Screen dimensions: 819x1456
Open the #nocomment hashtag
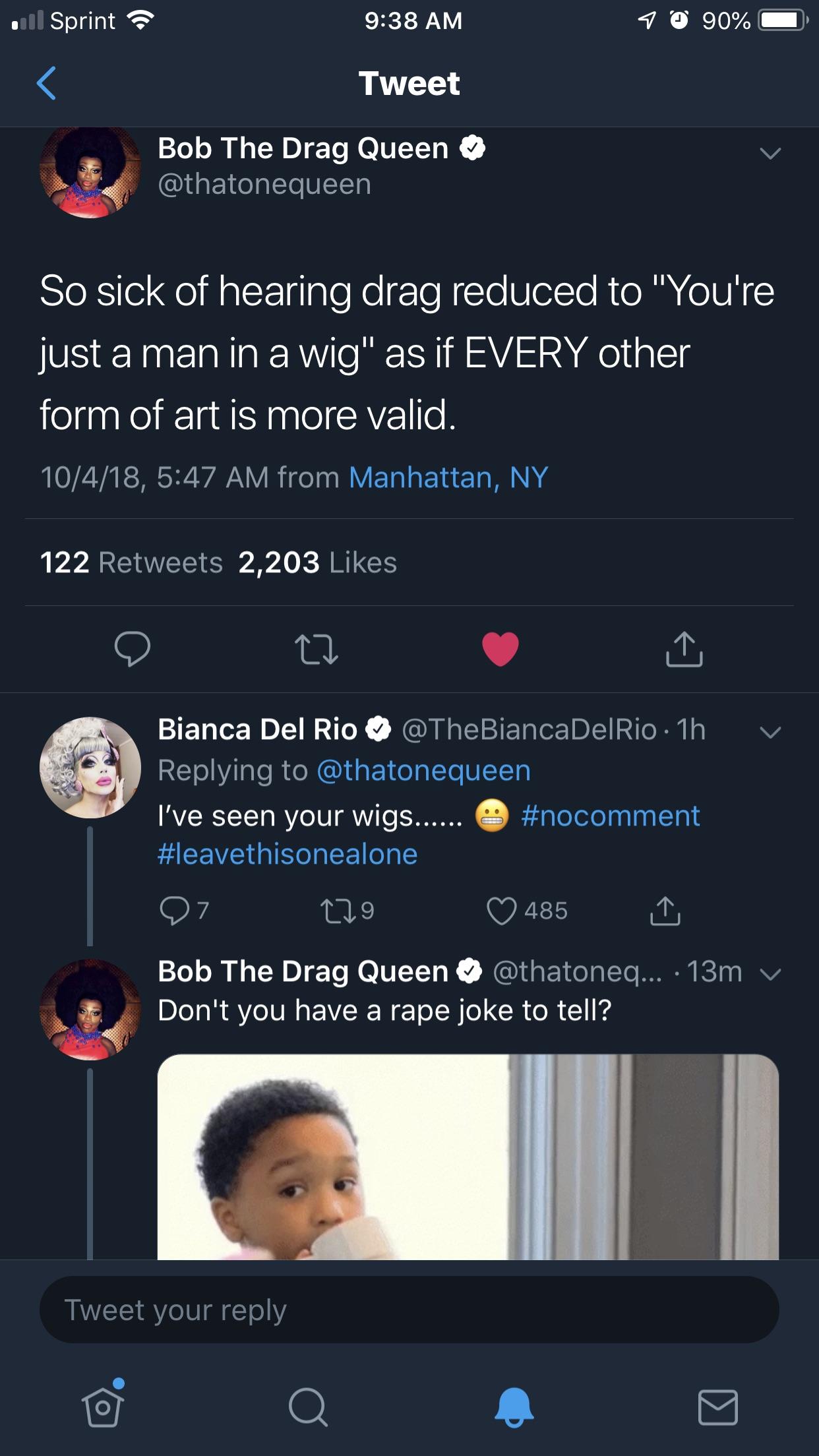coord(610,816)
